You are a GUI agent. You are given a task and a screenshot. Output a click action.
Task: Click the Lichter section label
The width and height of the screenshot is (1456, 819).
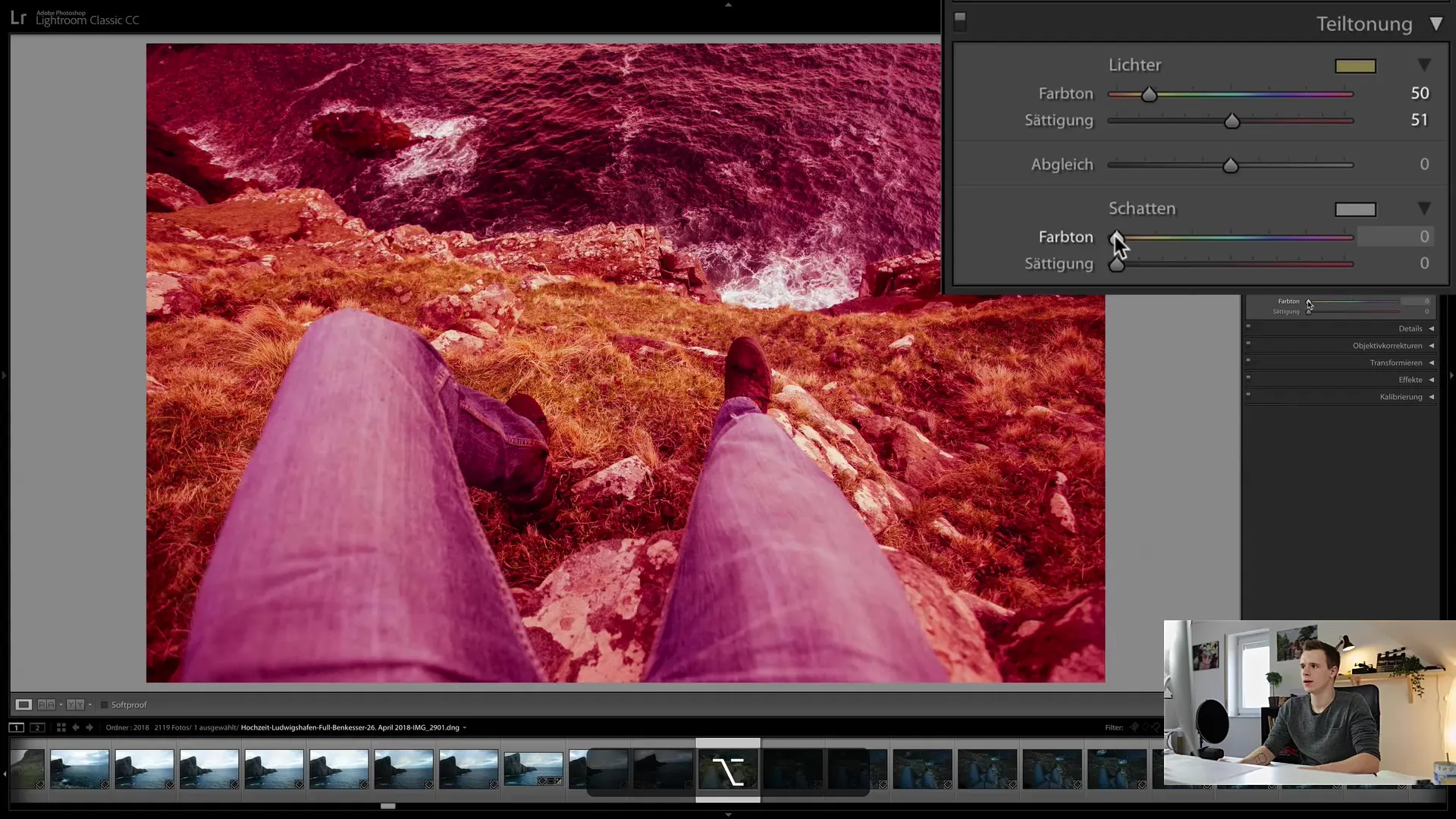coord(1134,65)
